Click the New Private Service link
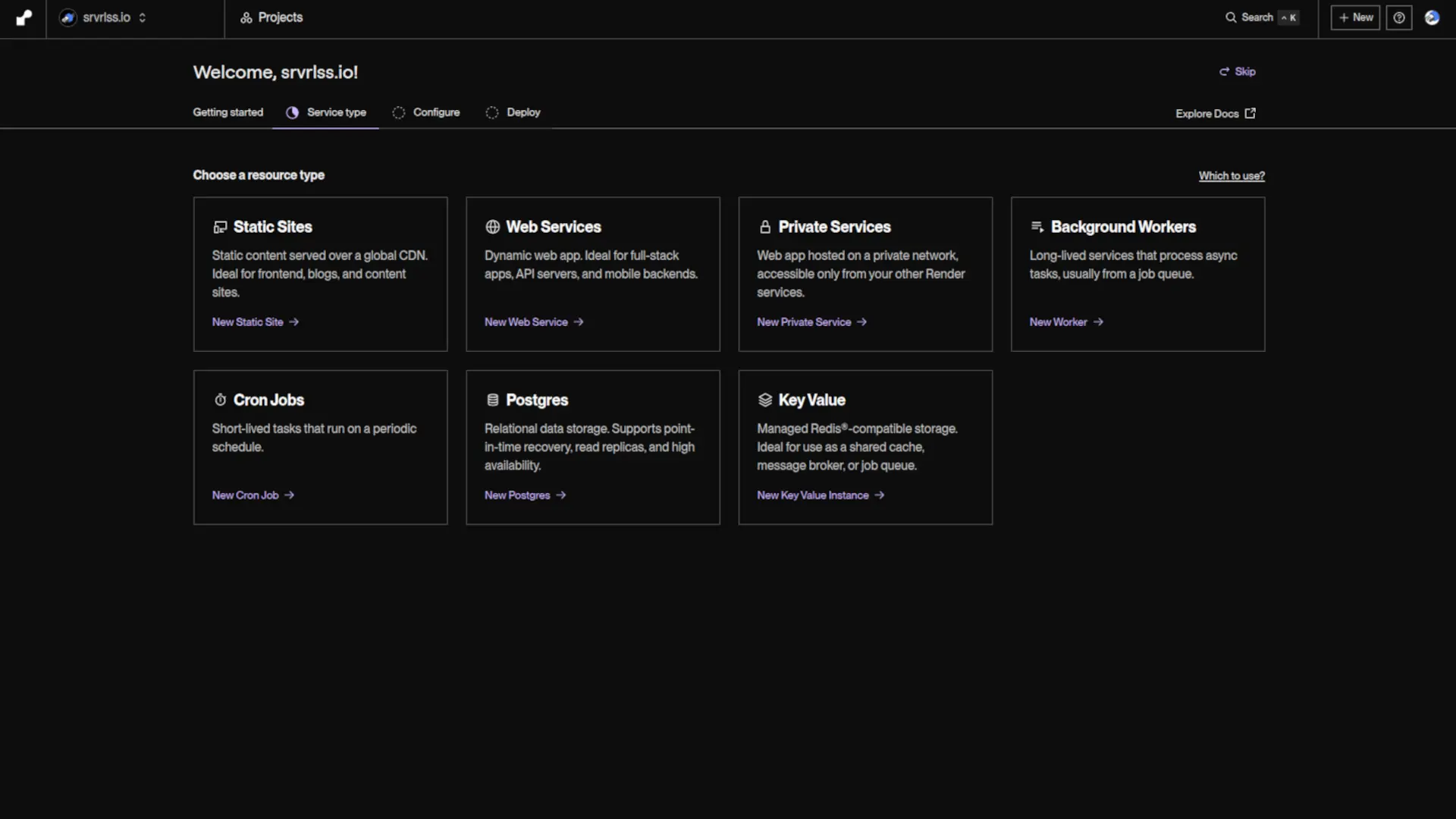1456x819 pixels. [811, 322]
